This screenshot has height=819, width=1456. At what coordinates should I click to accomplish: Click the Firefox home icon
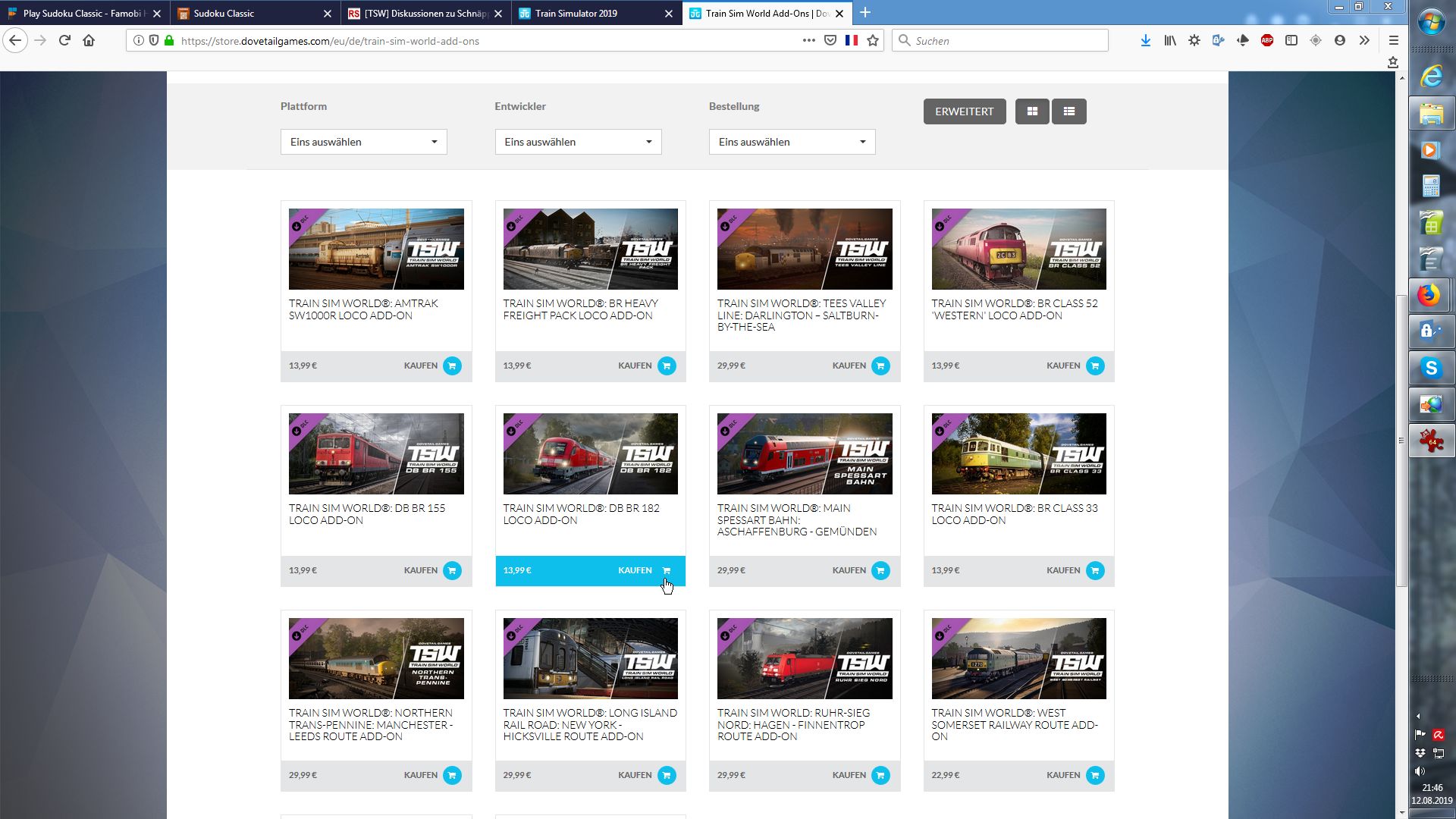tap(89, 41)
